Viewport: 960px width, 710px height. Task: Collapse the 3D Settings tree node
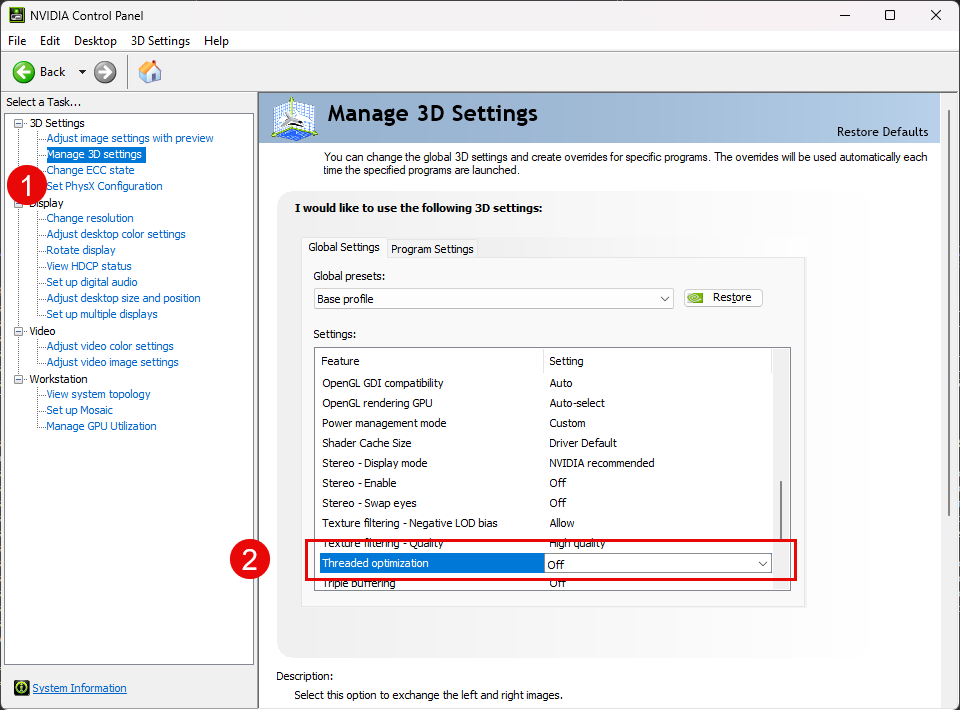(x=19, y=123)
